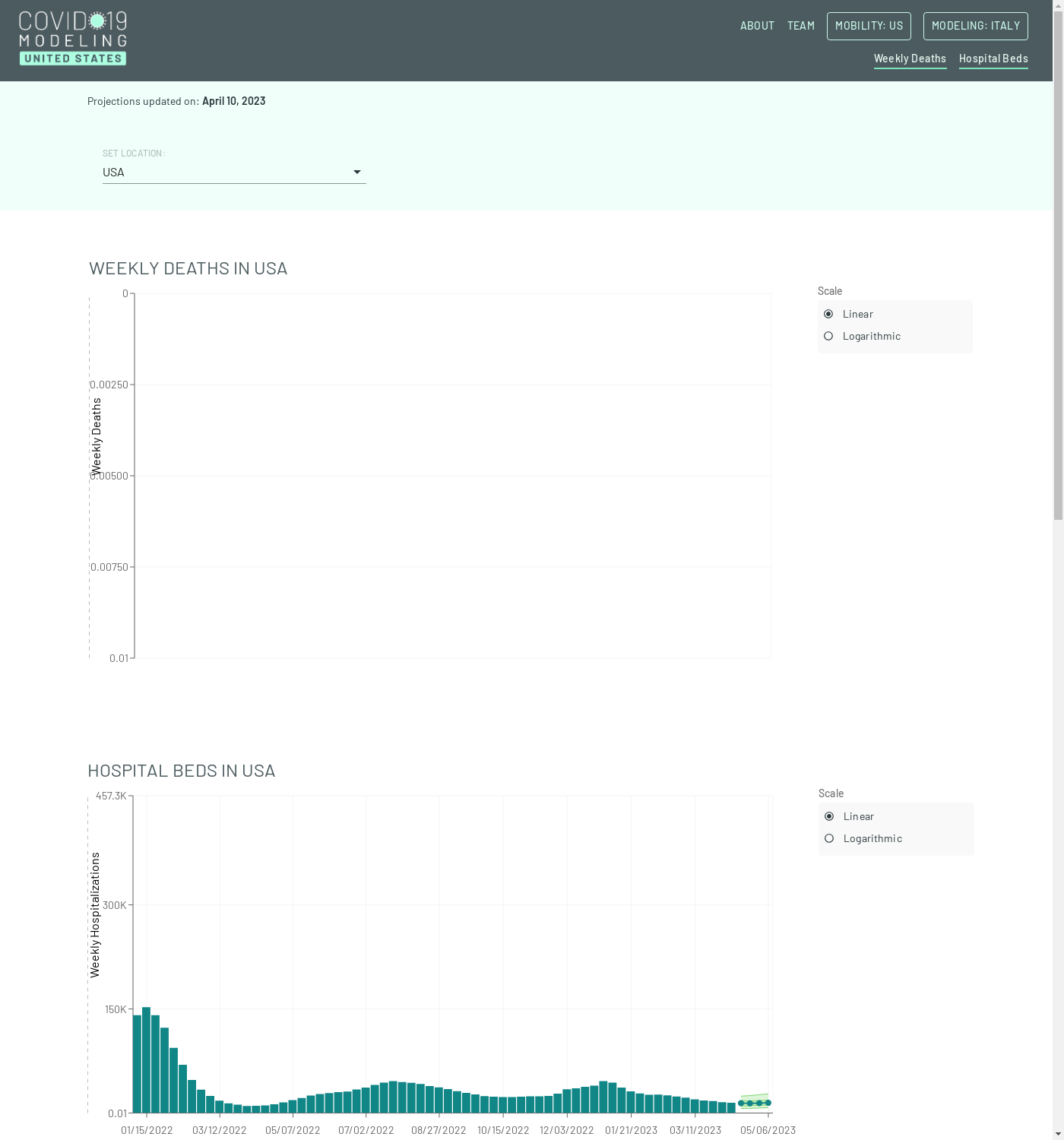Select Logarithmic scale for Weekly Deaths

pyautogui.click(x=828, y=336)
